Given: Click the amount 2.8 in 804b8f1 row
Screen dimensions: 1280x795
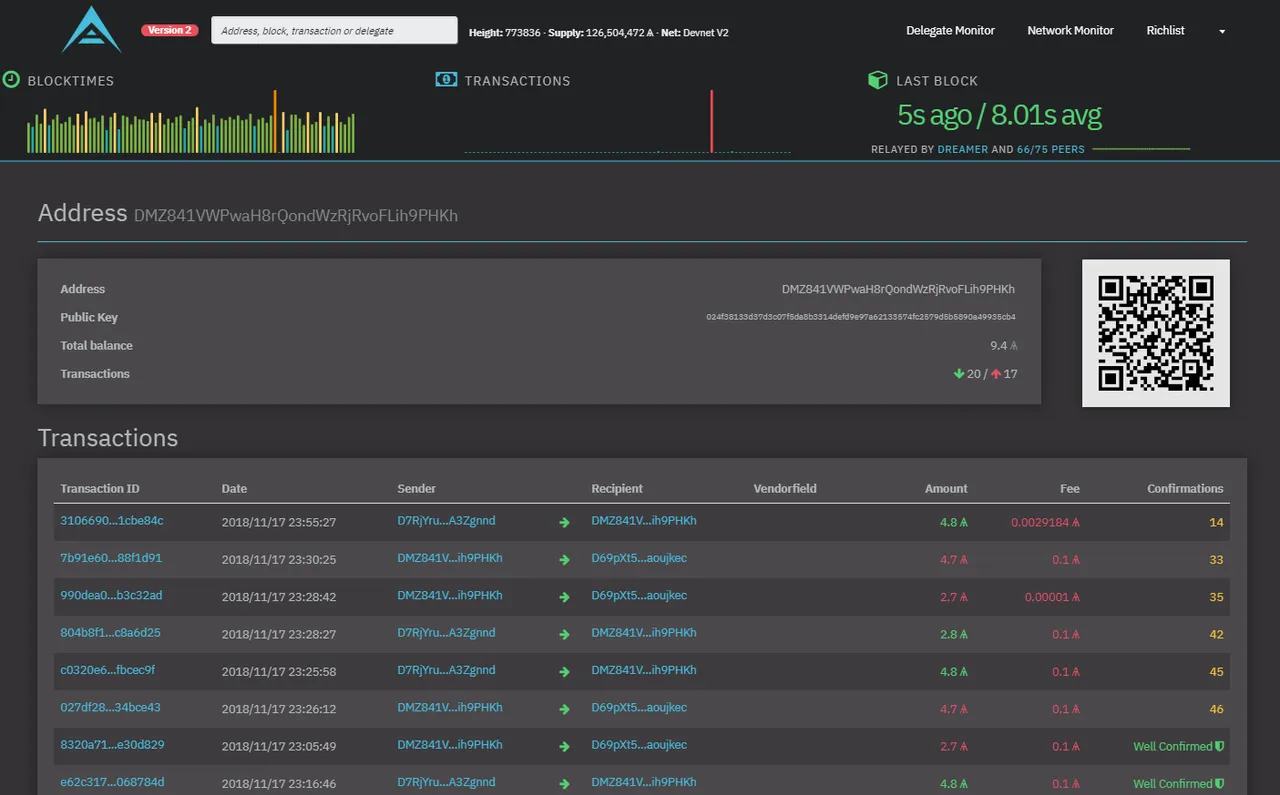Looking at the screenshot, I should [x=954, y=634].
